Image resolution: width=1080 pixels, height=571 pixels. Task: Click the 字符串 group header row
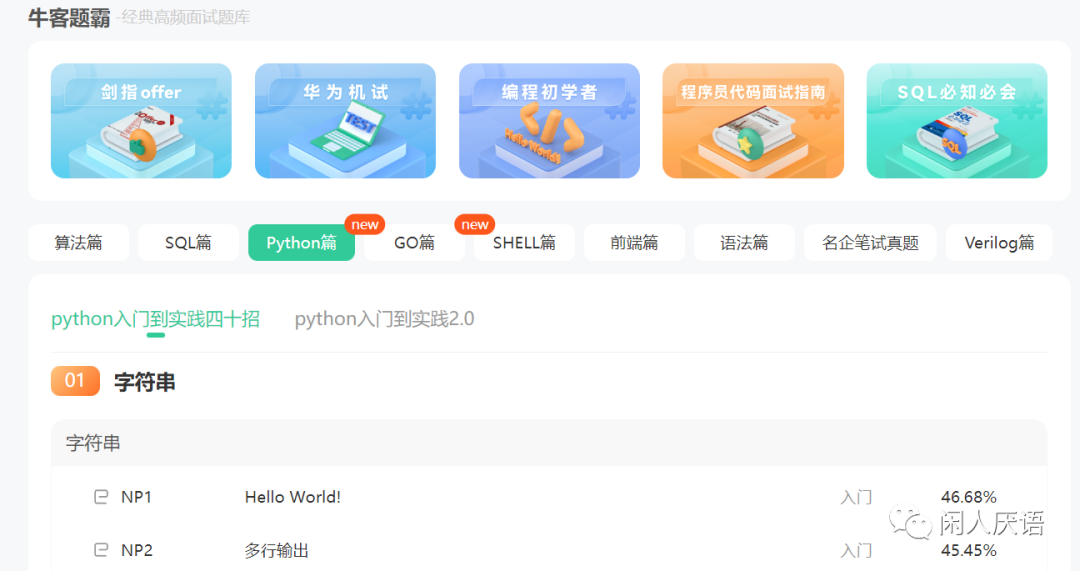[x=549, y=443]
